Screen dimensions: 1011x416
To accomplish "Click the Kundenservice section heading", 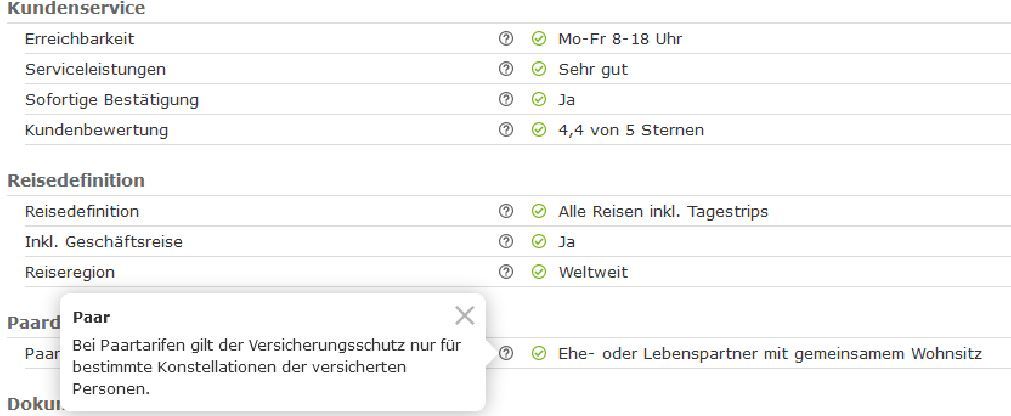I will (x=75, y=9).
